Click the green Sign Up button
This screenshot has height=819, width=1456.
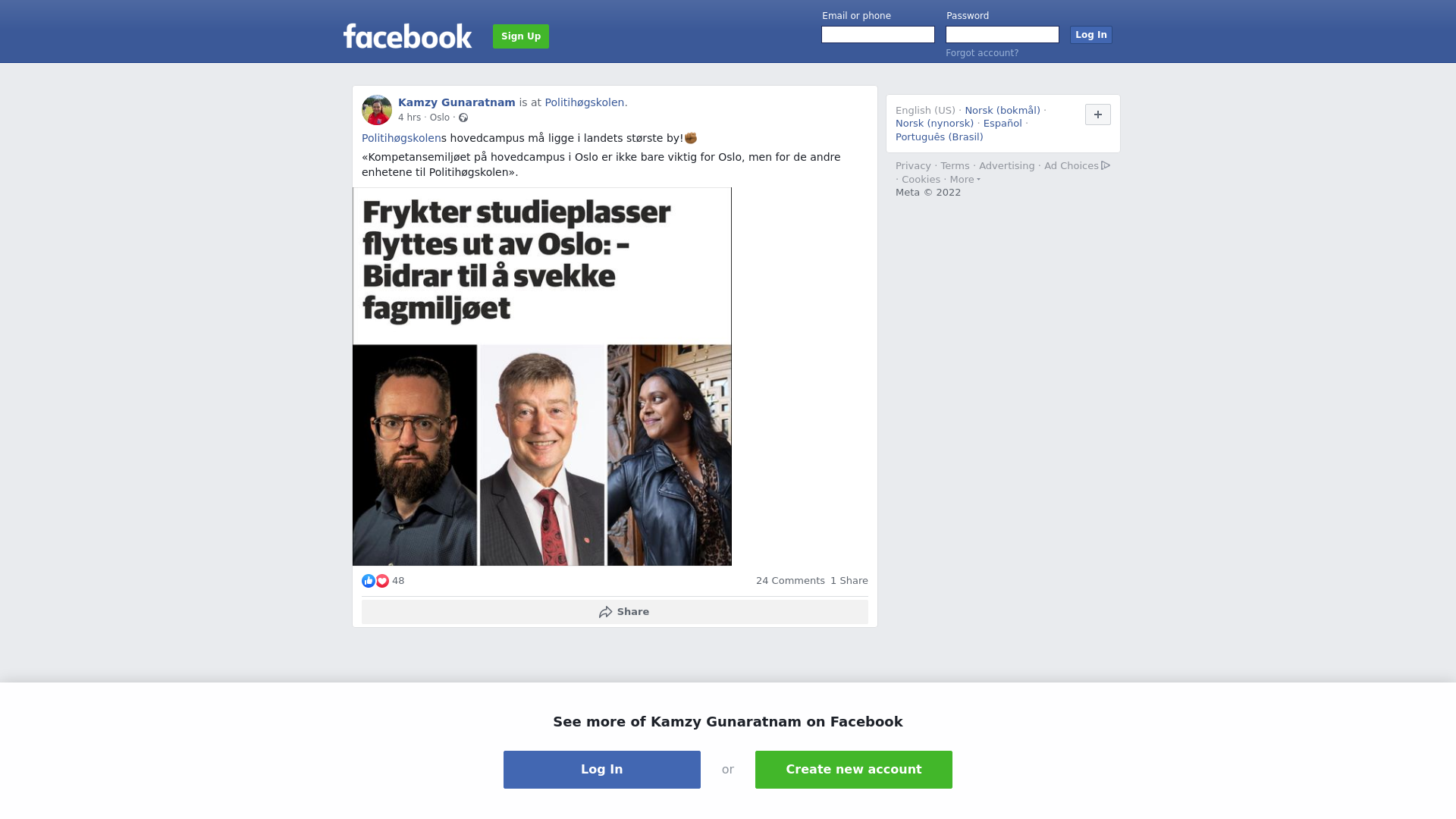(521, 36)
